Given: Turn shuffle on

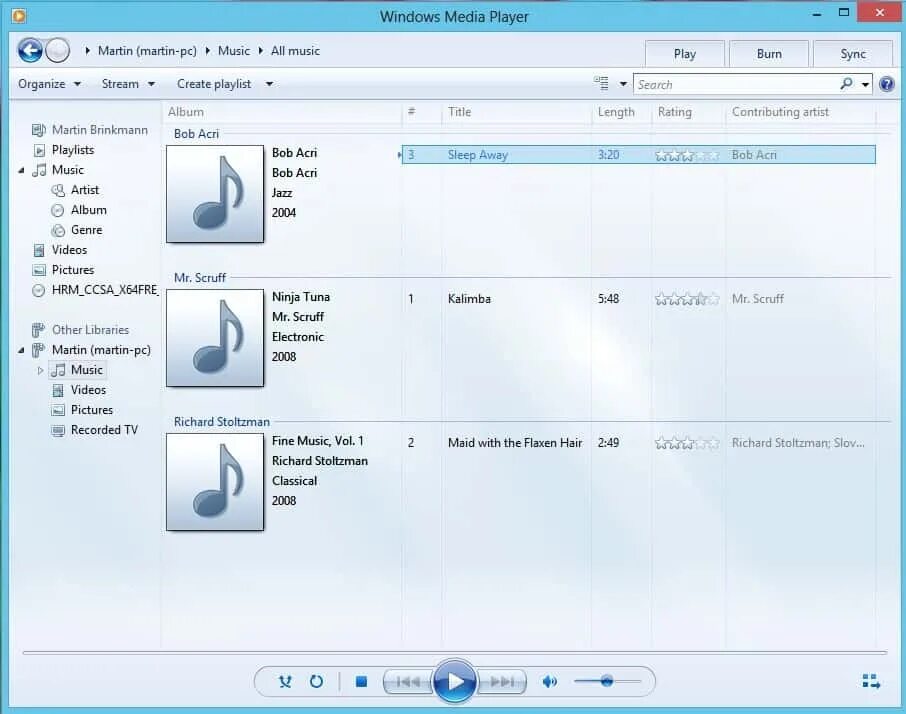Looking at the screenshot, I should pos(285,682).
